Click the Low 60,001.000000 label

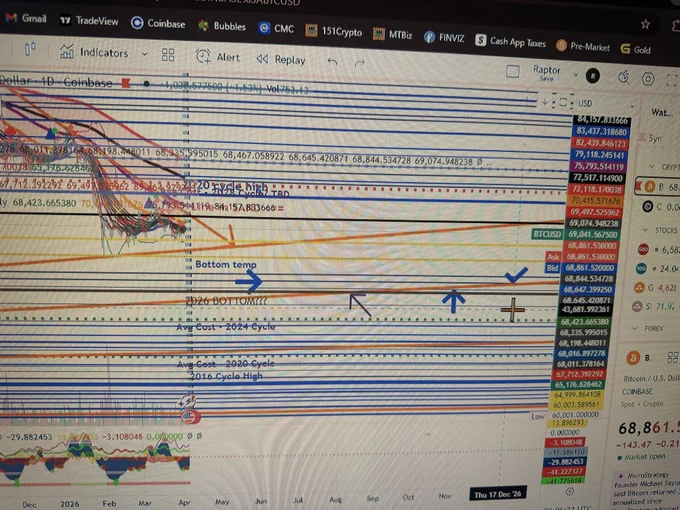[565, 415]
